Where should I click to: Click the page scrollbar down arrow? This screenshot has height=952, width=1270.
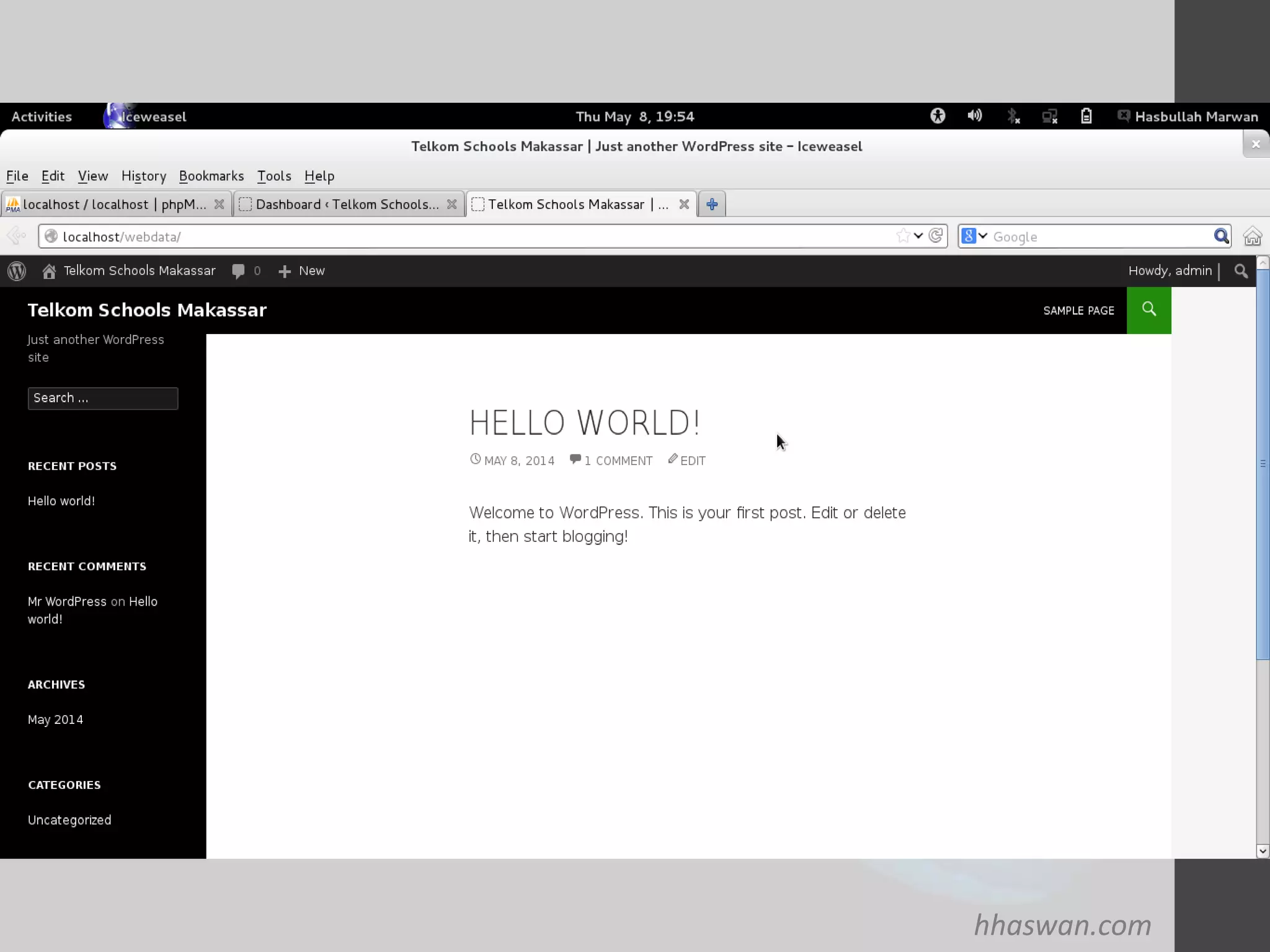[1263, 851]
